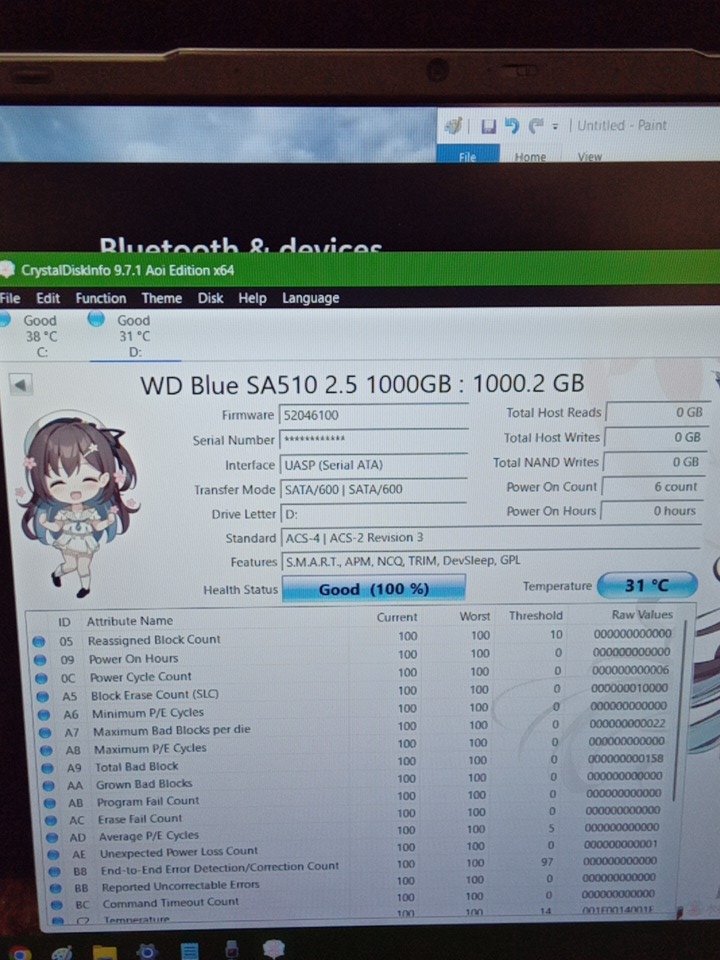Image resolution: width=720 pixels, height=960 pixels.
Task: Select the D: drive showing 31 °C
Action: (x=135, y=336)
